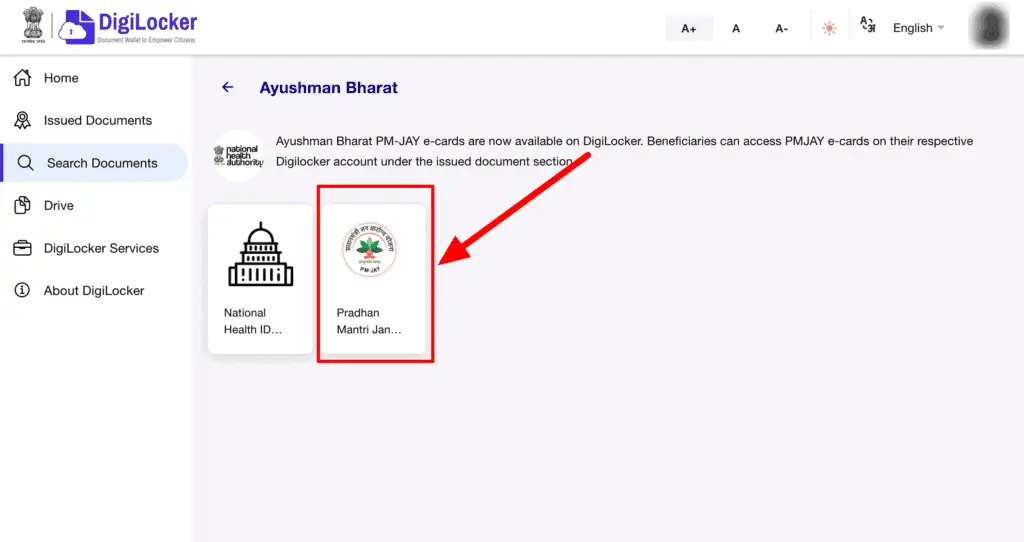Increase font size with A+ button
Screen dimensions: 1024x542
click(689, 28)
